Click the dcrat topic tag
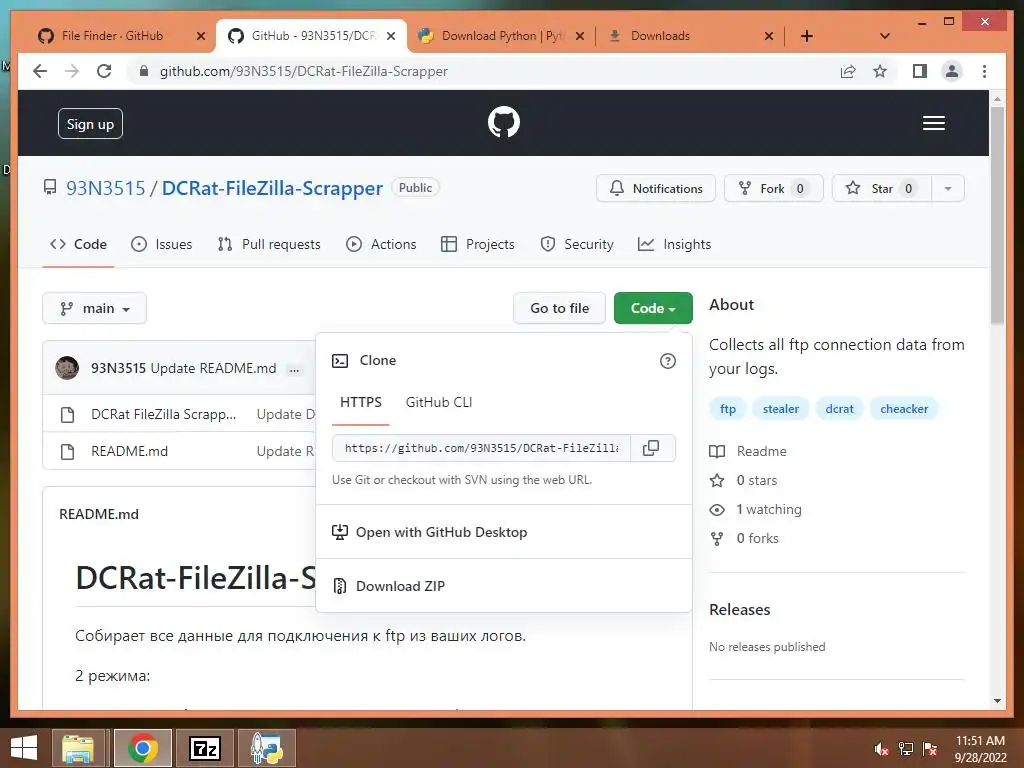Viewport: 1024px width, 768px height. [839, 409]
